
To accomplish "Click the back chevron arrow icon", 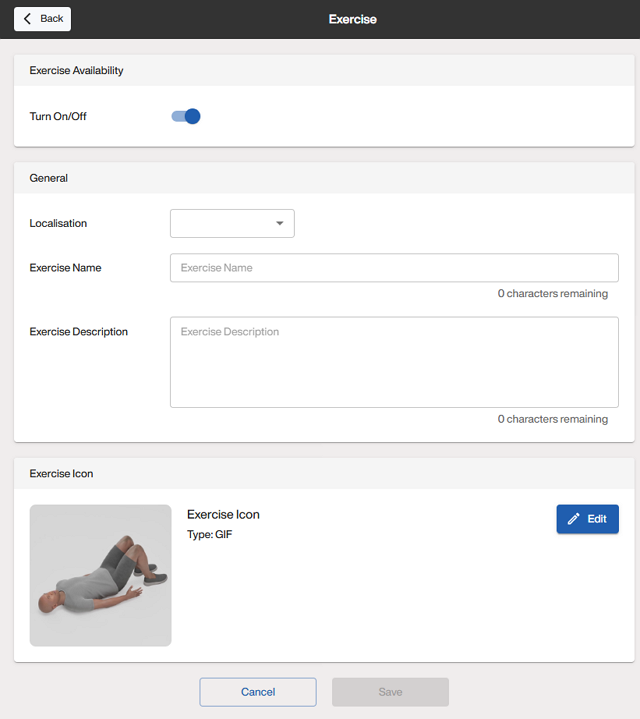I will click(27, 19).
